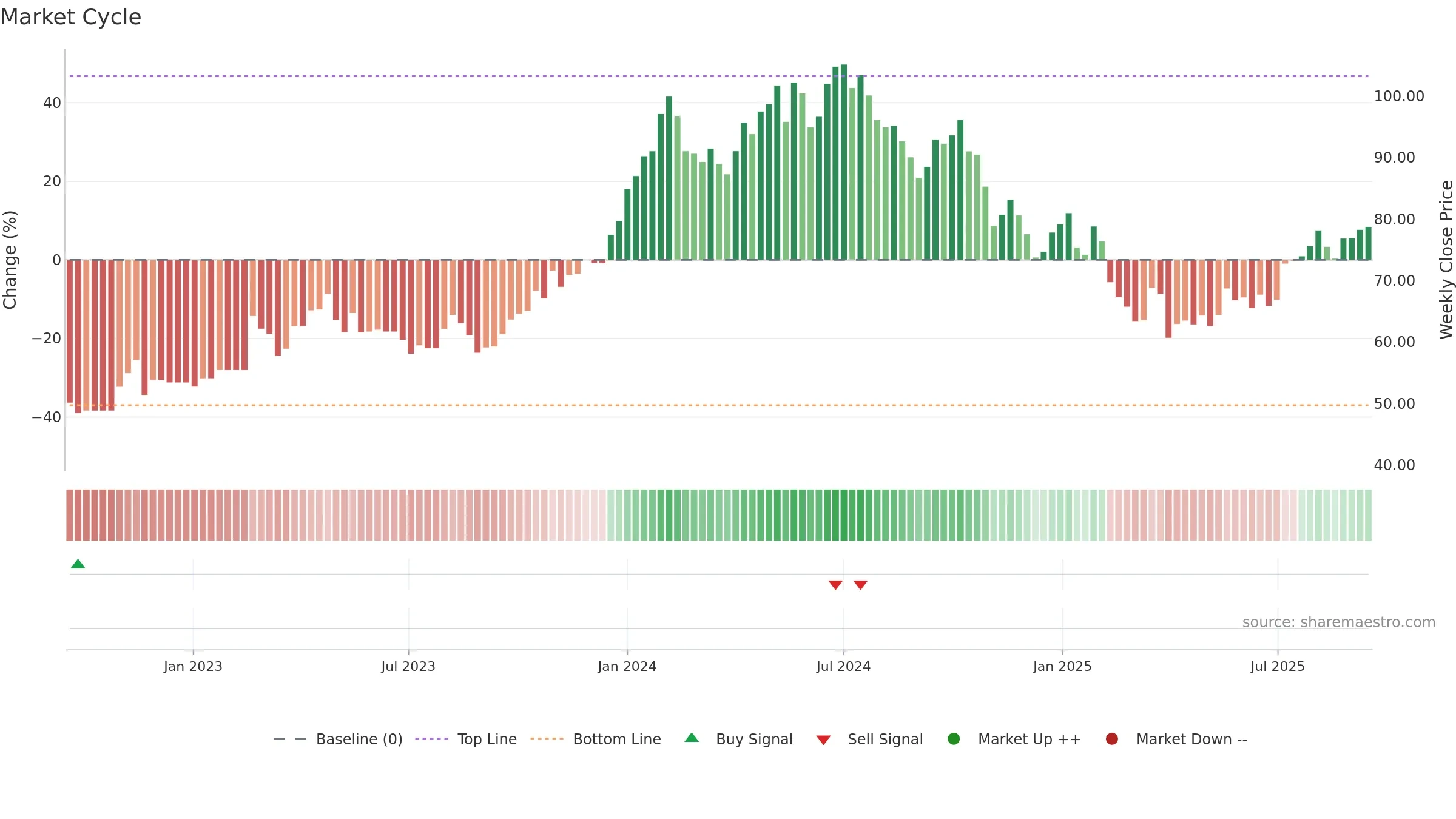Toggle the Market Up ++ legend entry
The width and height of the screenshot is (1456, 819).
(1014, 739)
